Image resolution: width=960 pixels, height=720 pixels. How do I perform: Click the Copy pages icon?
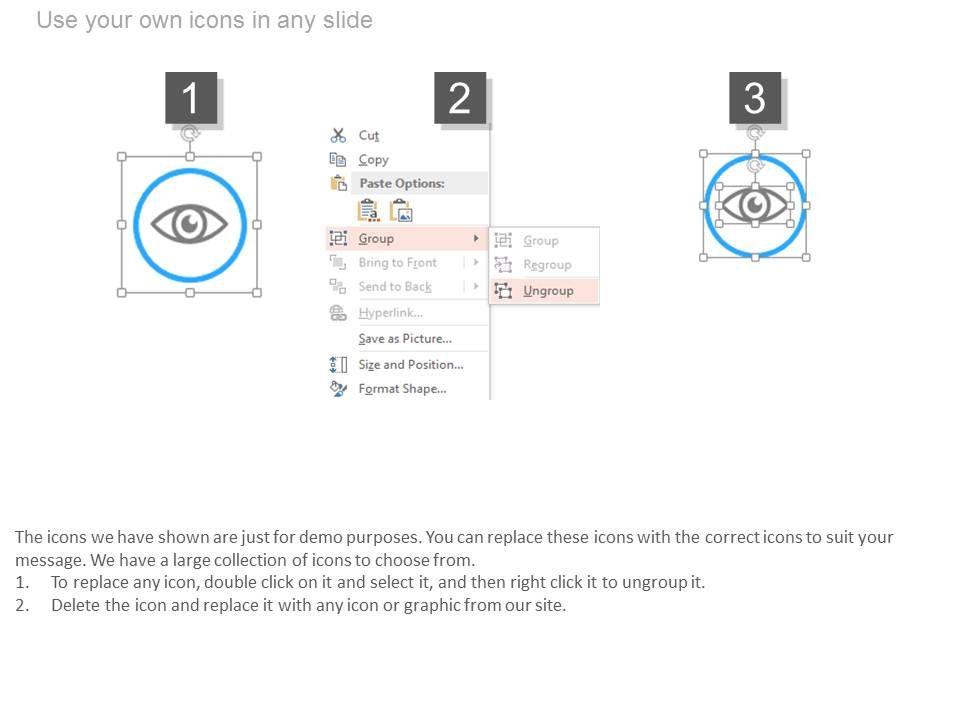click(x=338, y=159)
